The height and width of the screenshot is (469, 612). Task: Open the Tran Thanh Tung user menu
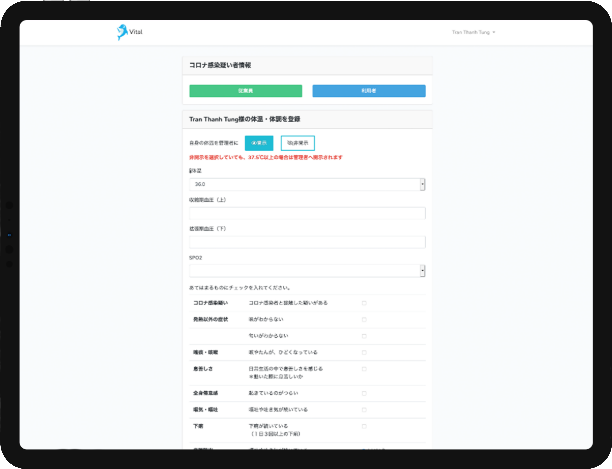pyautogui.click(x=473, y=32)
